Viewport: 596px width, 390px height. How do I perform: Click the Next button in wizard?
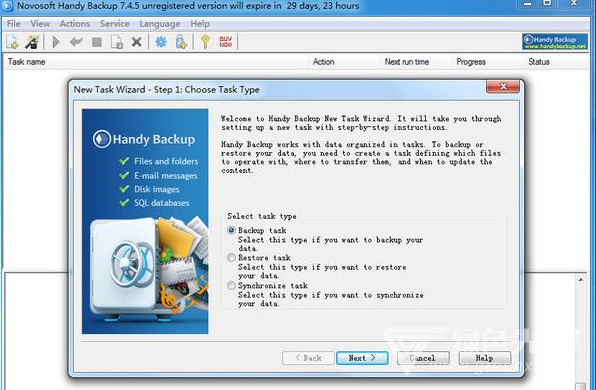(362, 358)
